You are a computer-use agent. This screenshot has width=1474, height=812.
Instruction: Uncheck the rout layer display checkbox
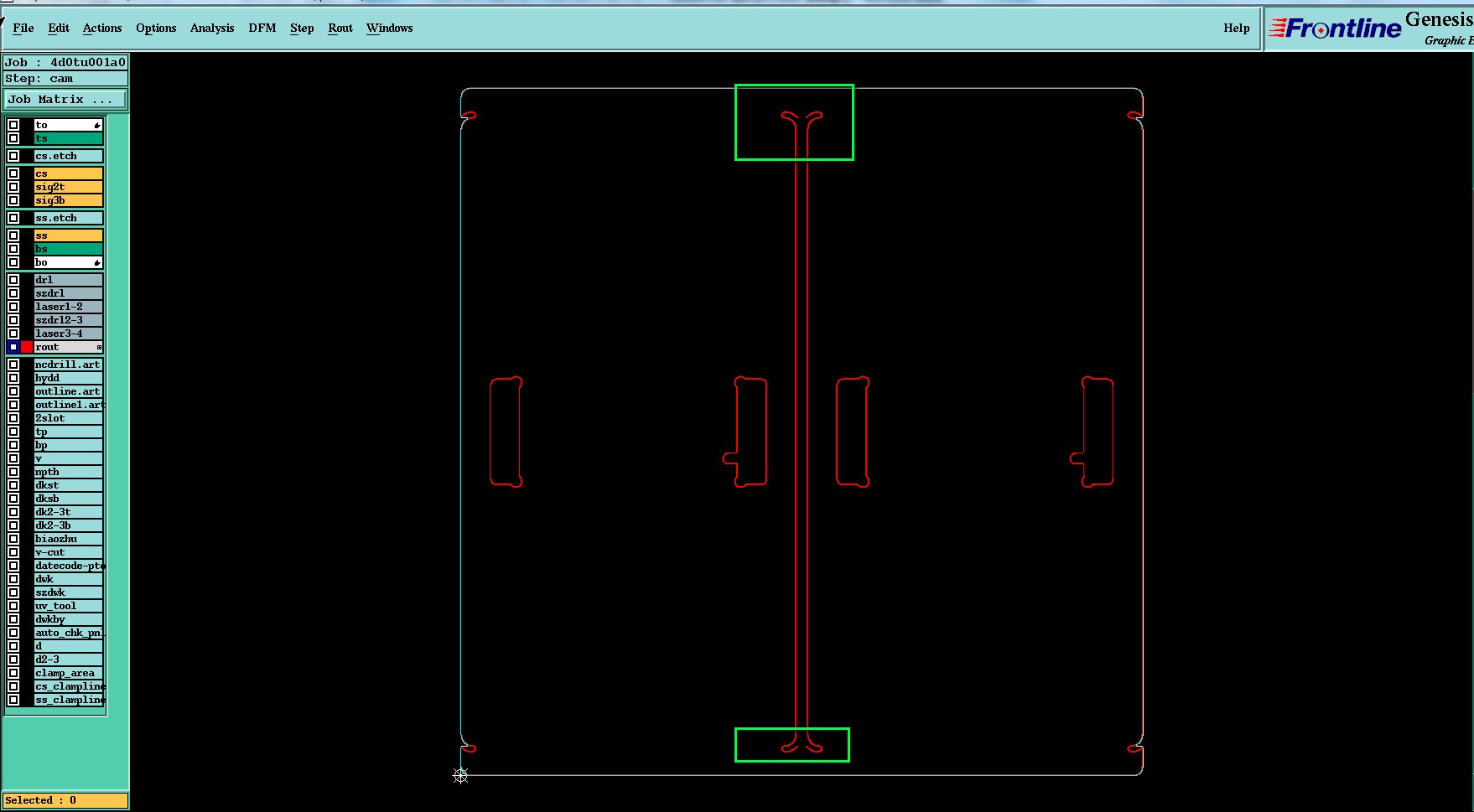click(13, 347)
